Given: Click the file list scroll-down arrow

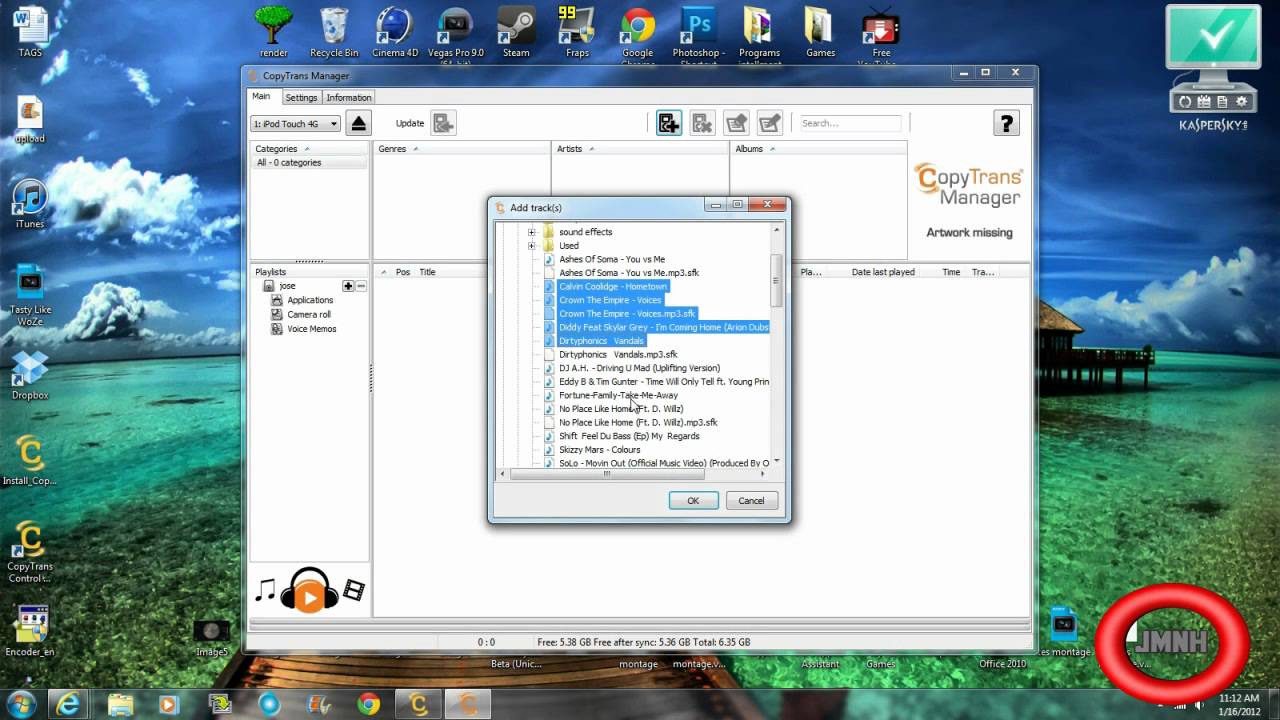Looking at the screenshot, I should 776,462.
